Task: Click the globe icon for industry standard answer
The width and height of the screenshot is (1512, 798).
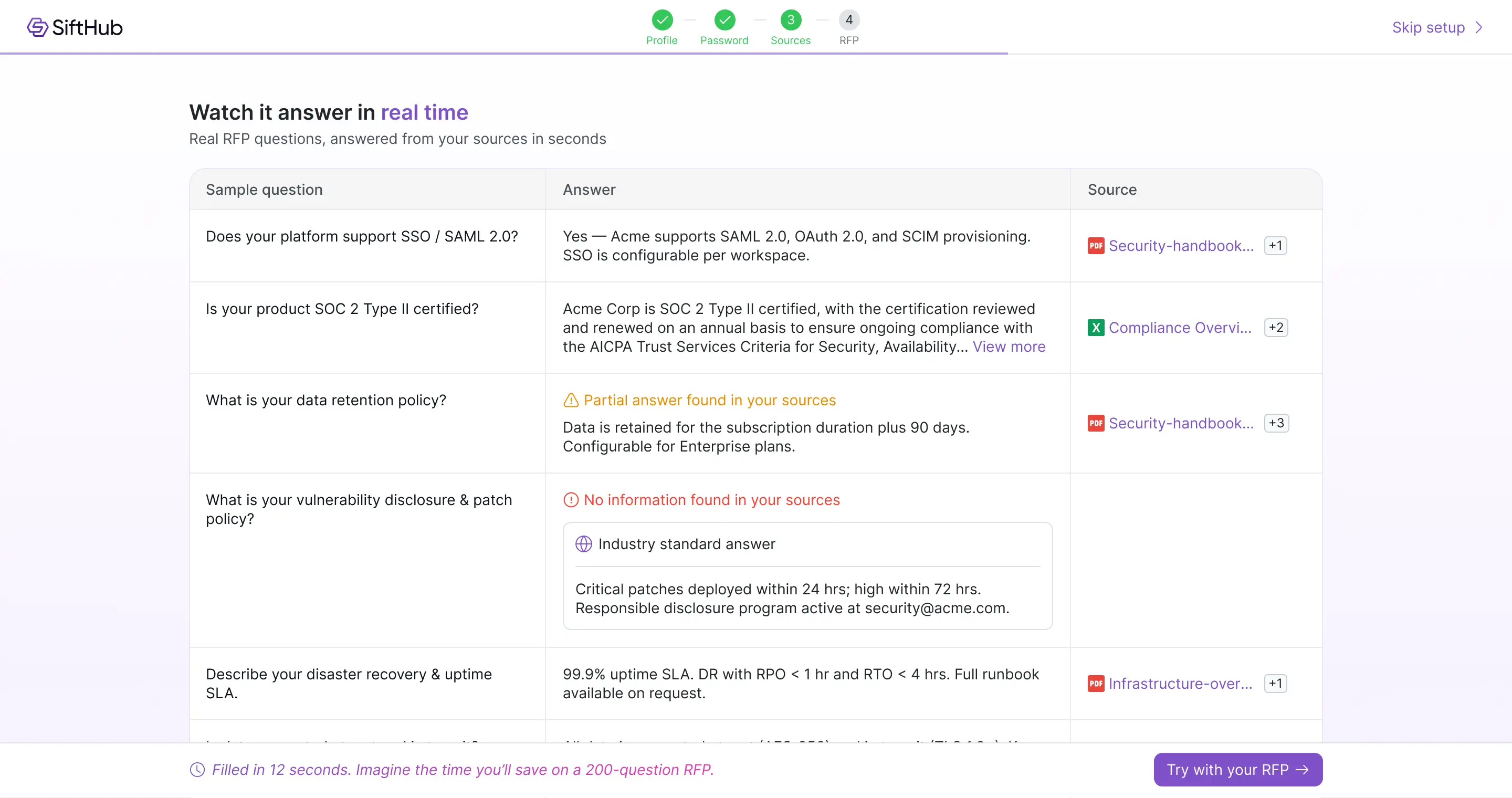Action: tap(583, 544)
